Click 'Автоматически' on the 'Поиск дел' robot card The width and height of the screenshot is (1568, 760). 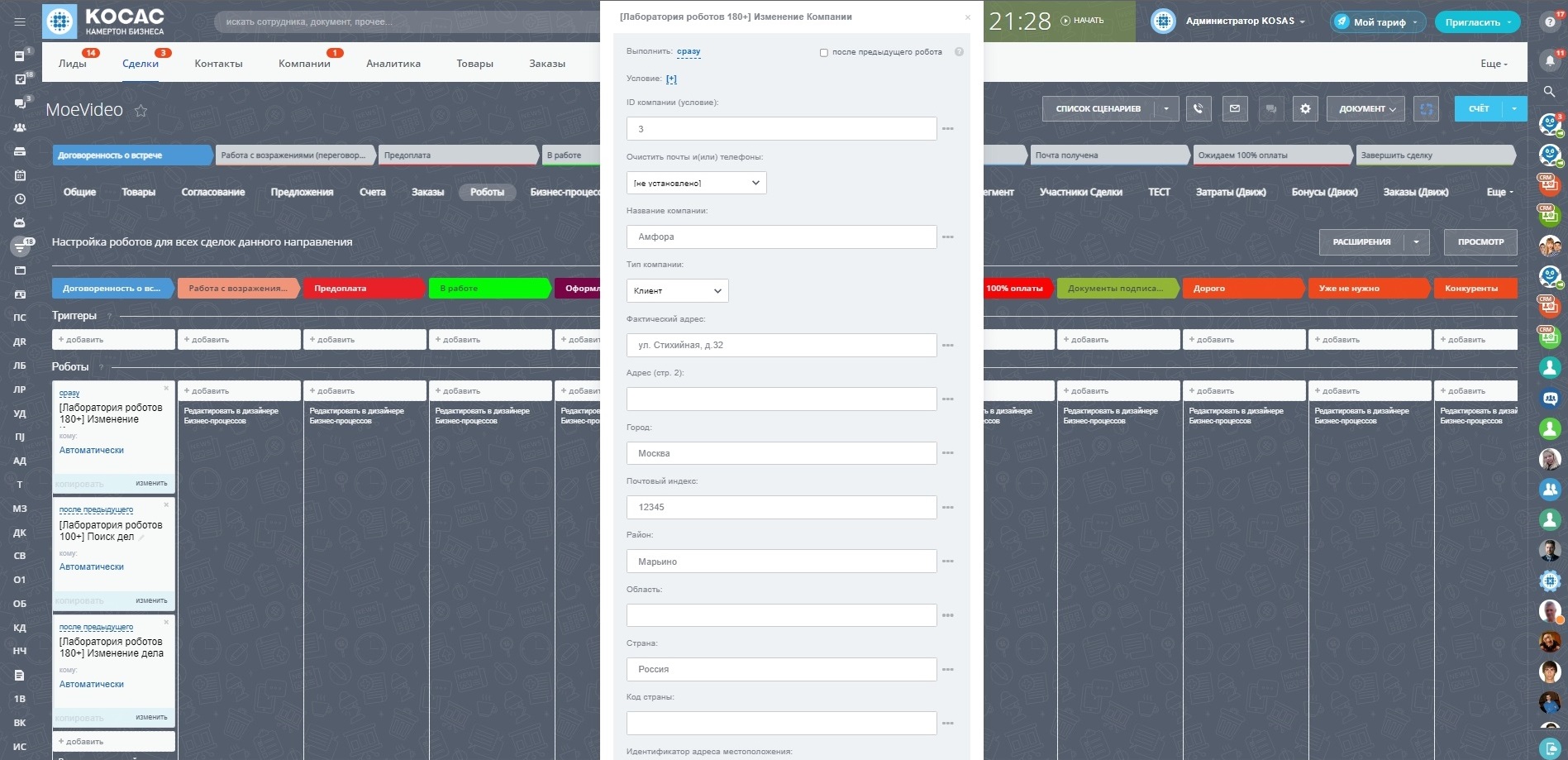(92, 567)
